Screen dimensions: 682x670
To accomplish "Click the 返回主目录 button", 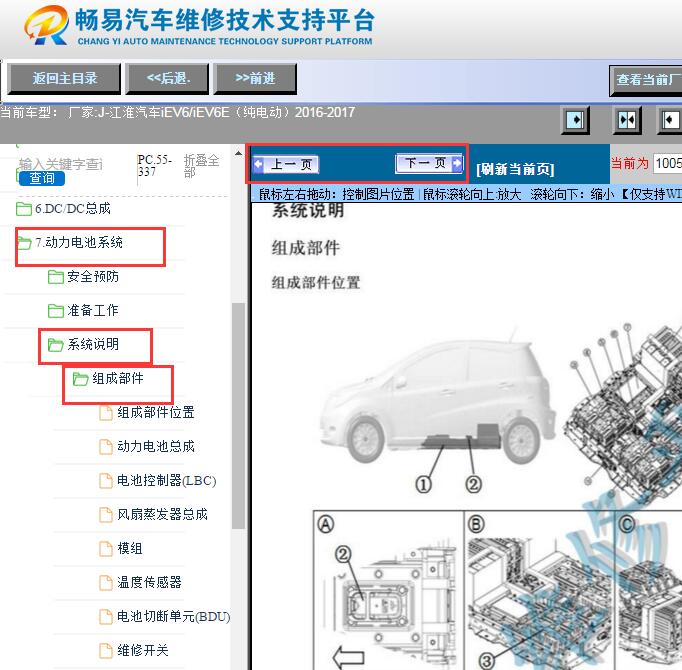I will [64, 79].
